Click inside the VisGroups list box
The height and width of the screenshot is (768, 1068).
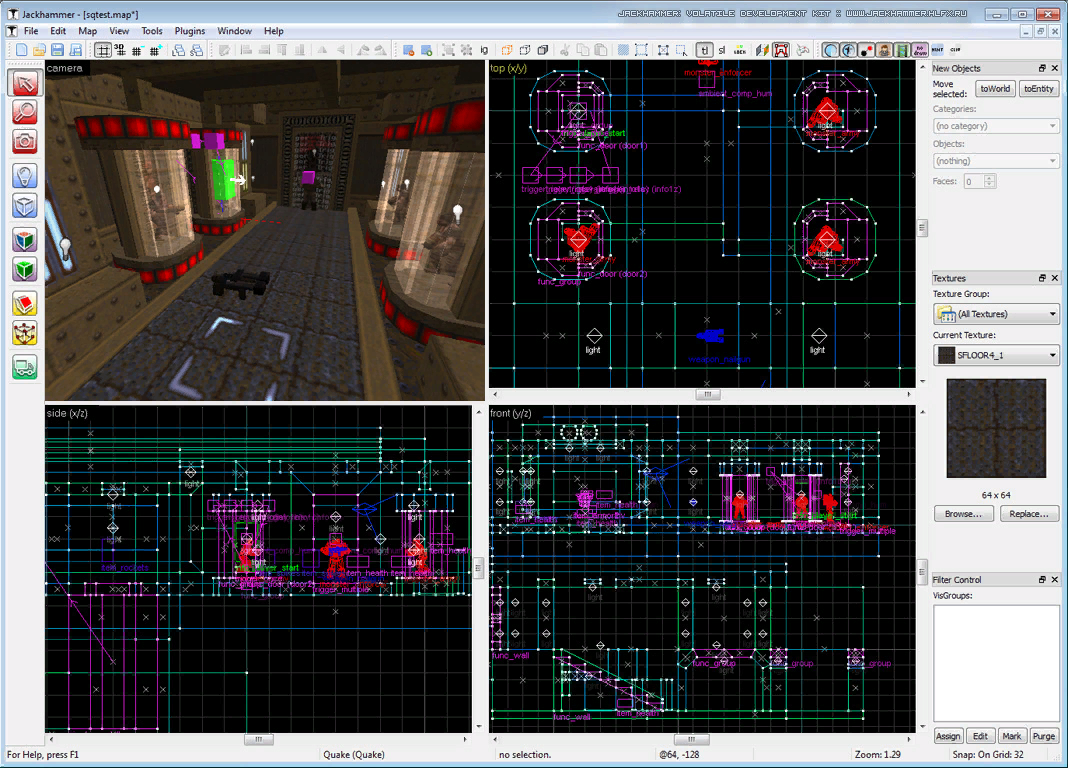[996, 662]
